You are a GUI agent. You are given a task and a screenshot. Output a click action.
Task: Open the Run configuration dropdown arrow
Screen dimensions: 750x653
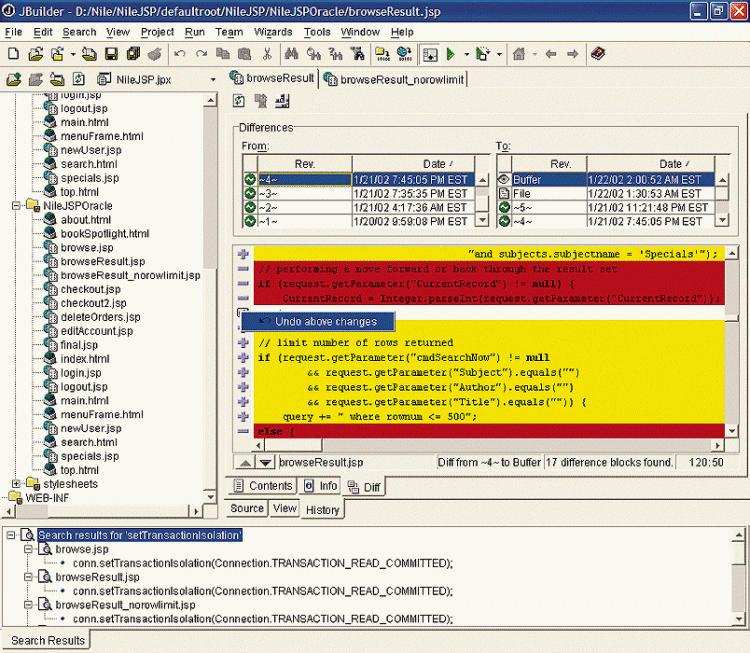coord(466,55)
